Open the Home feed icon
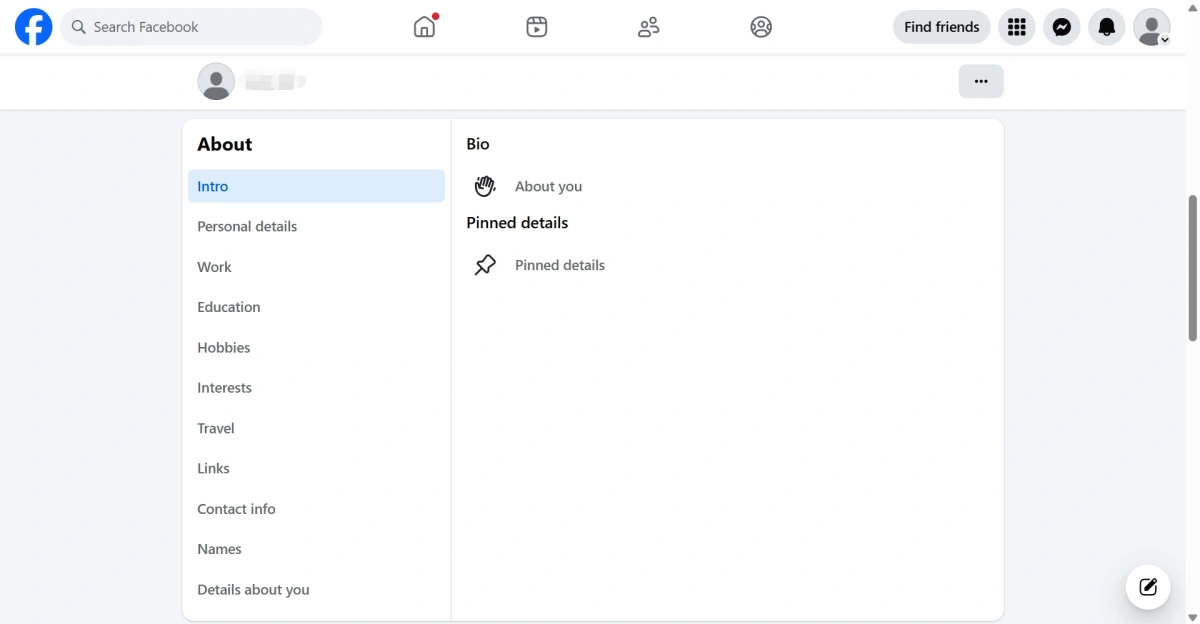 click(x=425, y=27)
